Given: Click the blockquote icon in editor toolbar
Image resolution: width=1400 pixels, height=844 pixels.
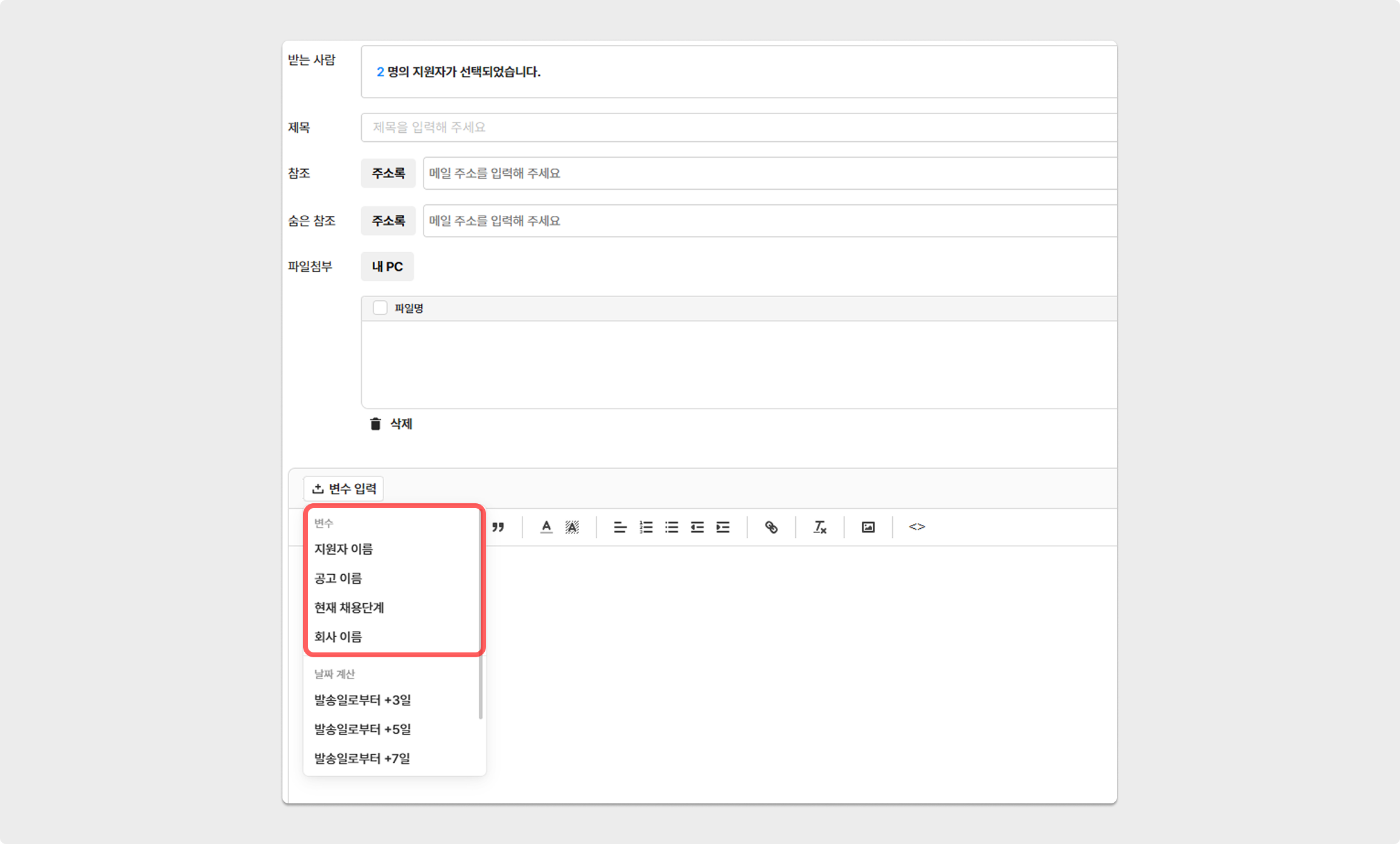Looking at the screenshot, I should tap(498, 527).
